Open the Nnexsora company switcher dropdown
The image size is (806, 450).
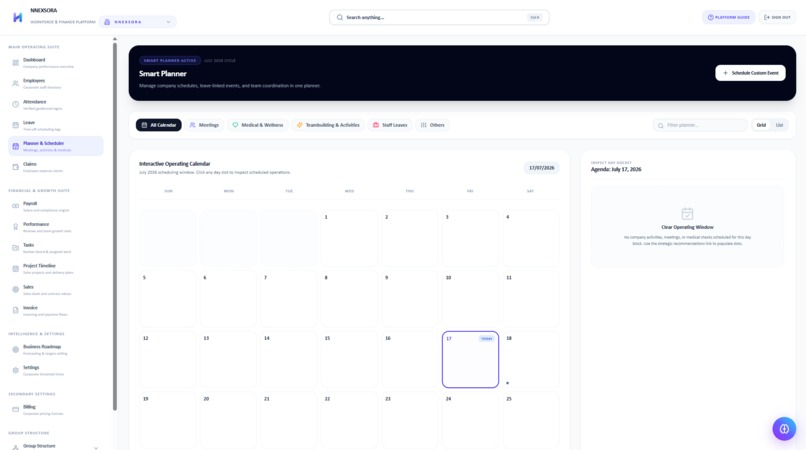click(138, 22)
